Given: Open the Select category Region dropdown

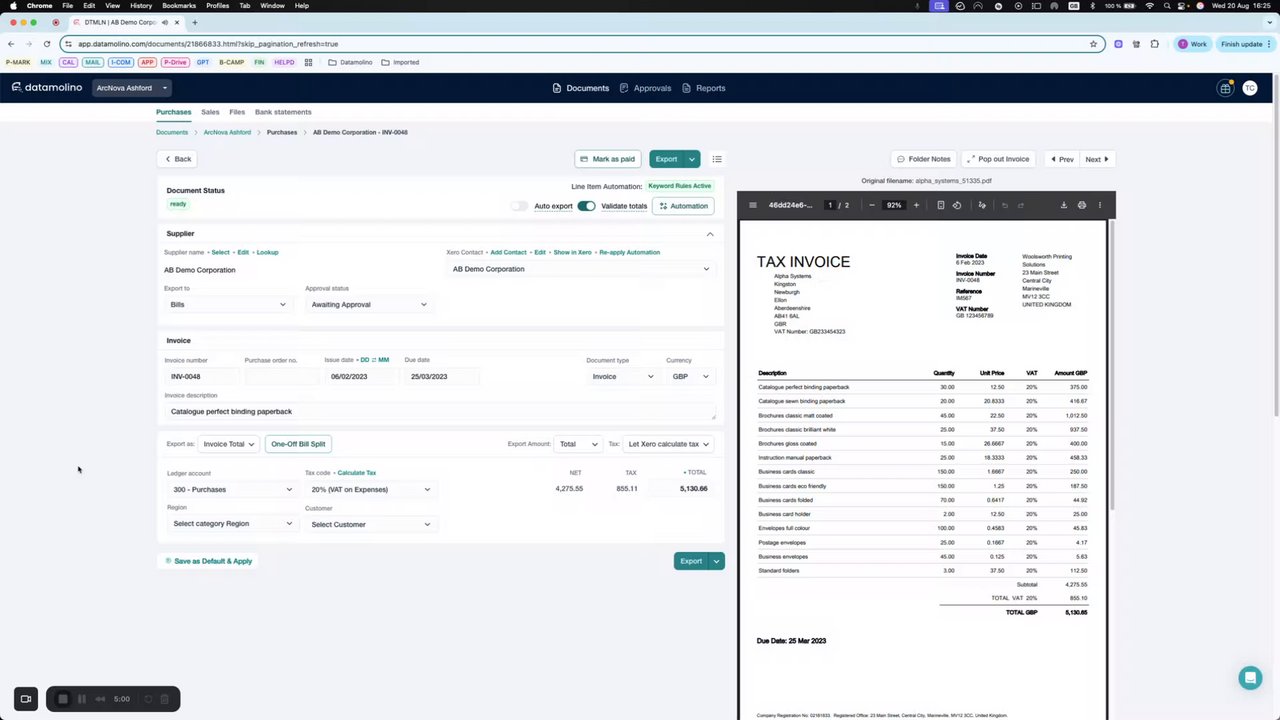Looking at the screenshot, I should pyautogui.click(x=232, y=524).
